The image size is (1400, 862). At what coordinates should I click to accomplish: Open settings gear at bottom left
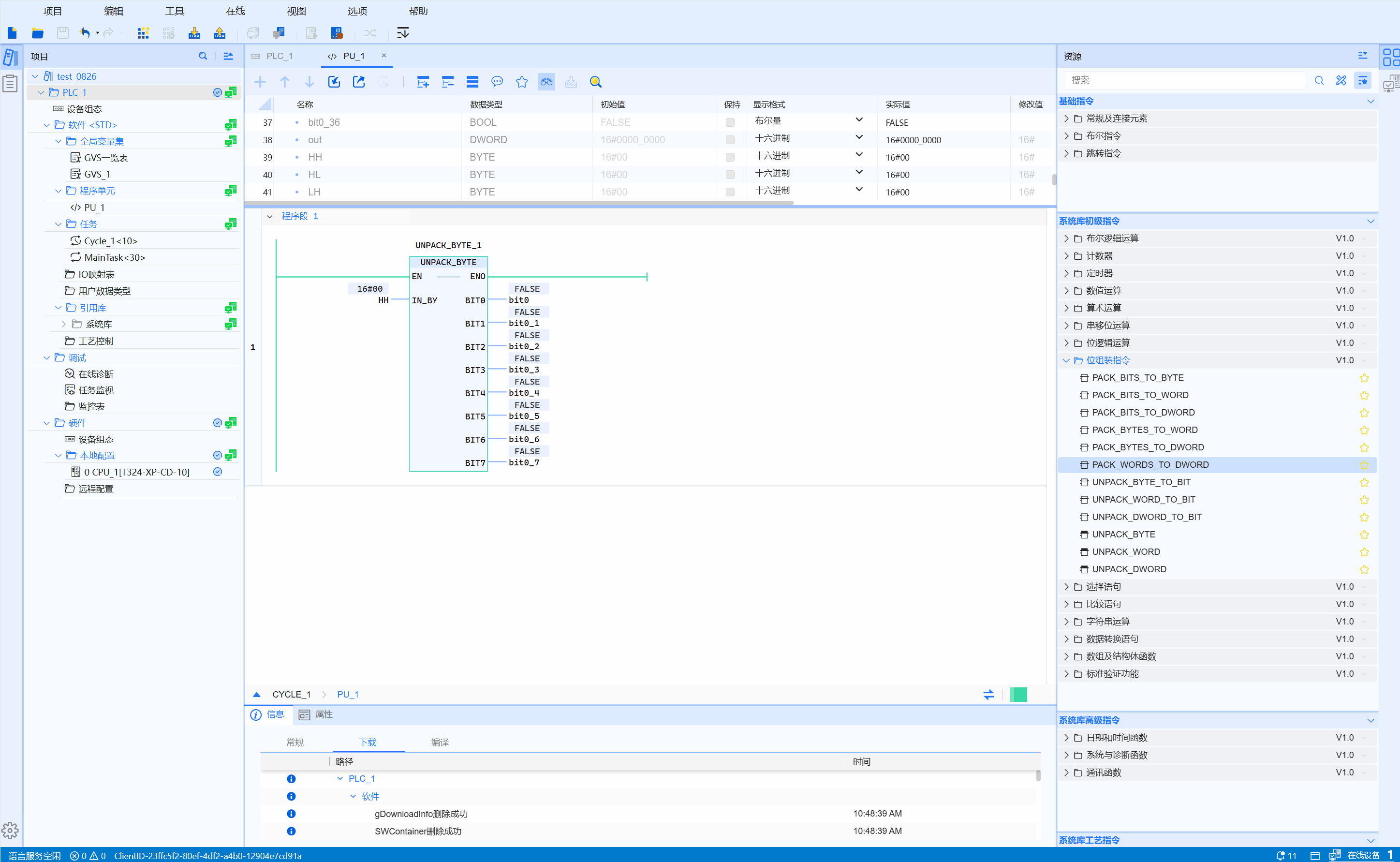click(10, 830)
